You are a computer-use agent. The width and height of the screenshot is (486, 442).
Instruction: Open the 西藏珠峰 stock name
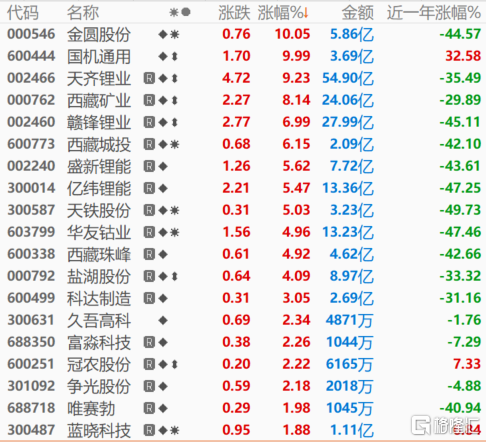[x=99, y=254]
